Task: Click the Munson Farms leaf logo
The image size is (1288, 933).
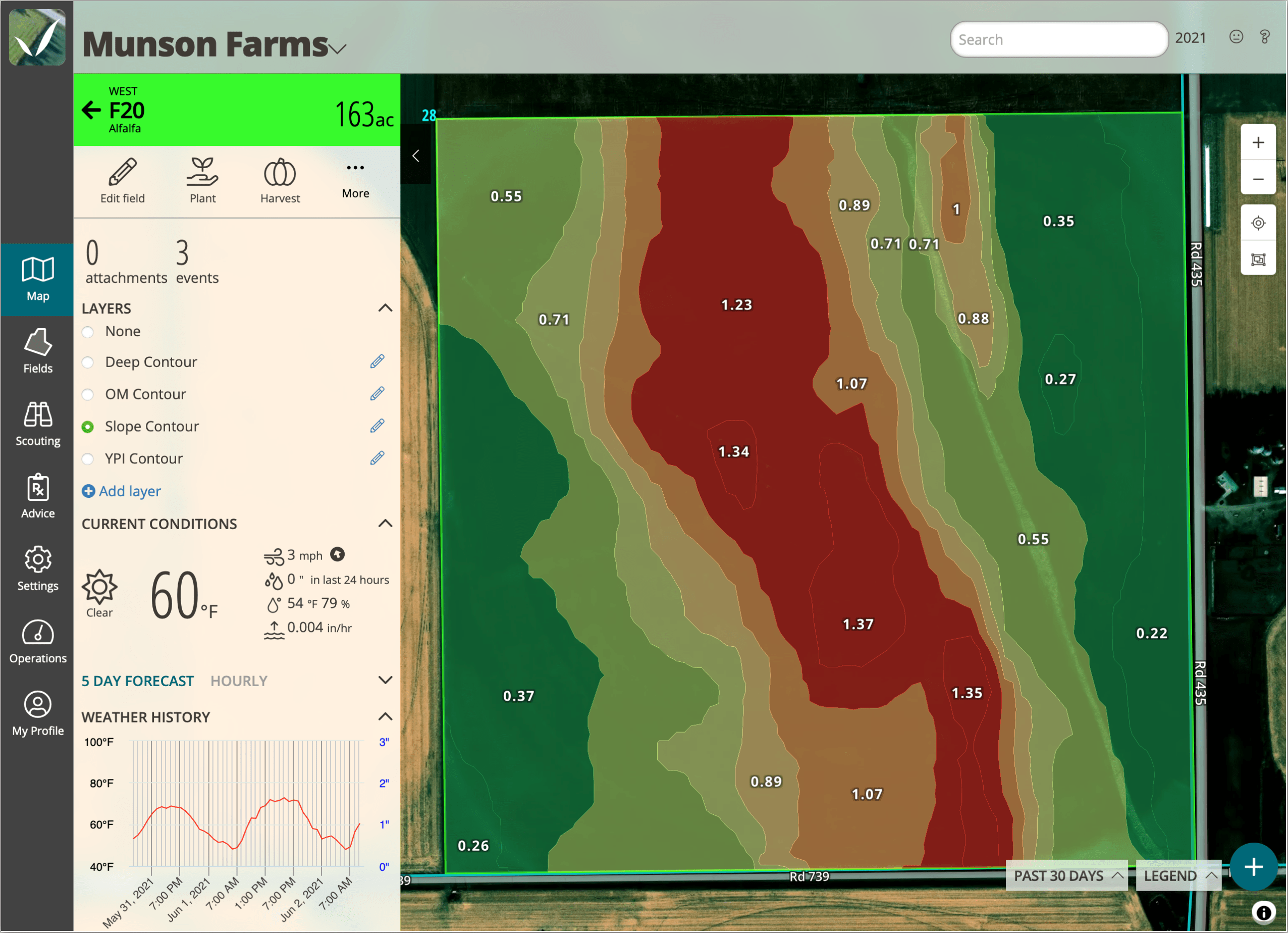Action: coord(37,37)
